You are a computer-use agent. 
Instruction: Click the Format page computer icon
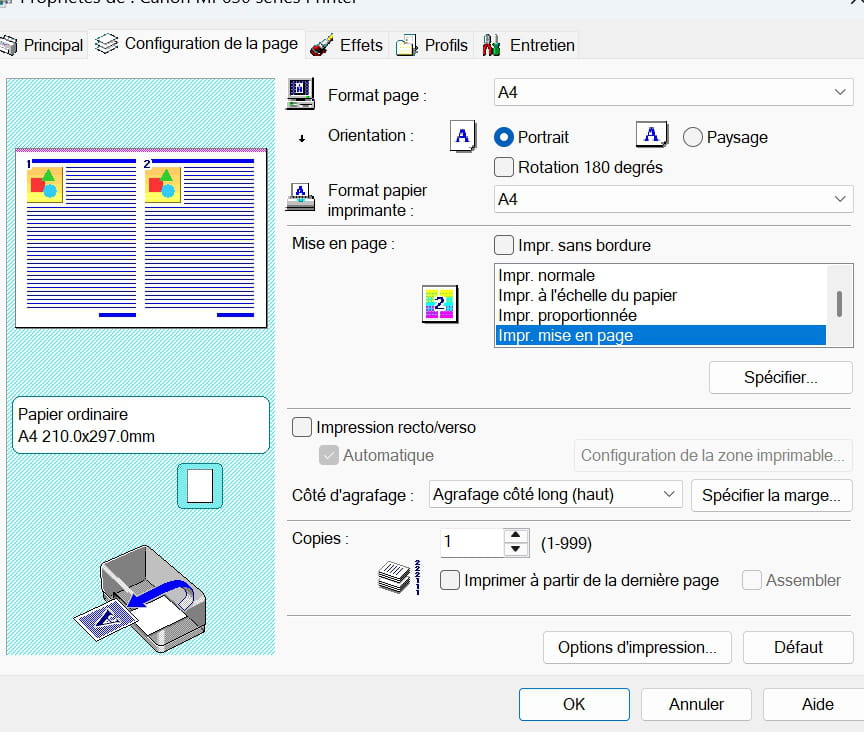point(301,94)
